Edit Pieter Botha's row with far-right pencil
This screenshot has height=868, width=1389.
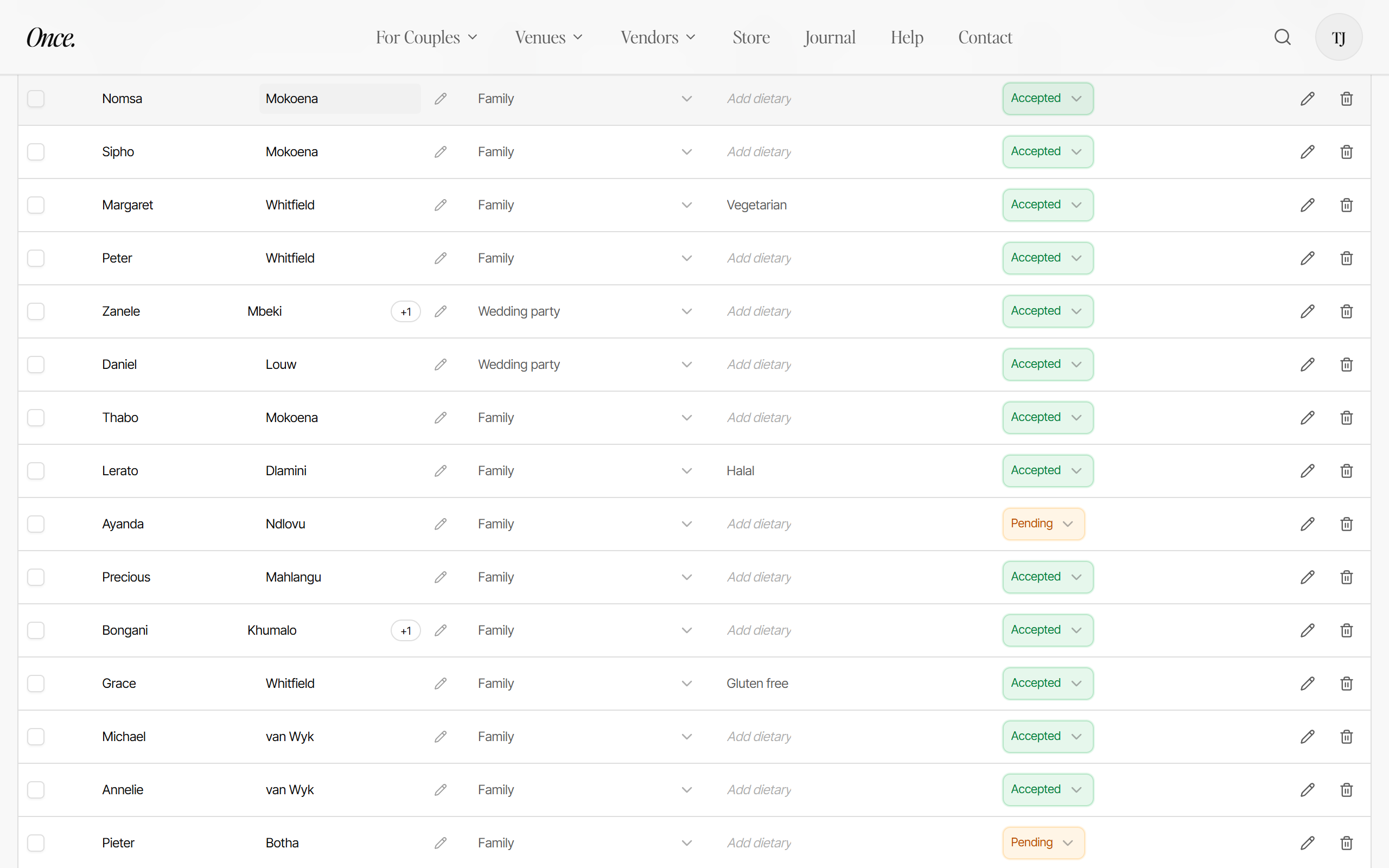[x=1308, y=843]
